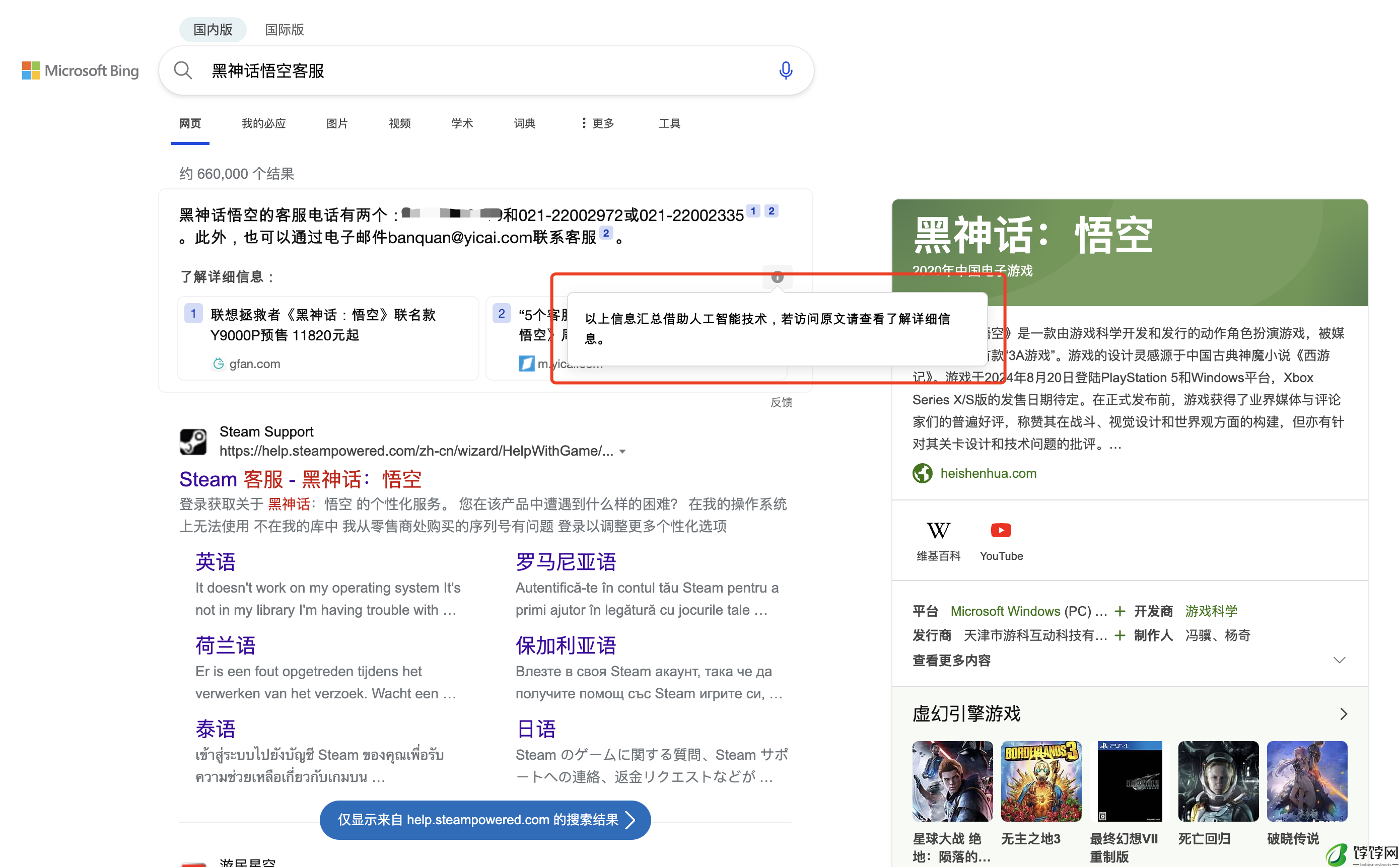Open source card 1 联想拯救者 Y9000P
The height and width of the screenshot is (867, 1400).
328,338
